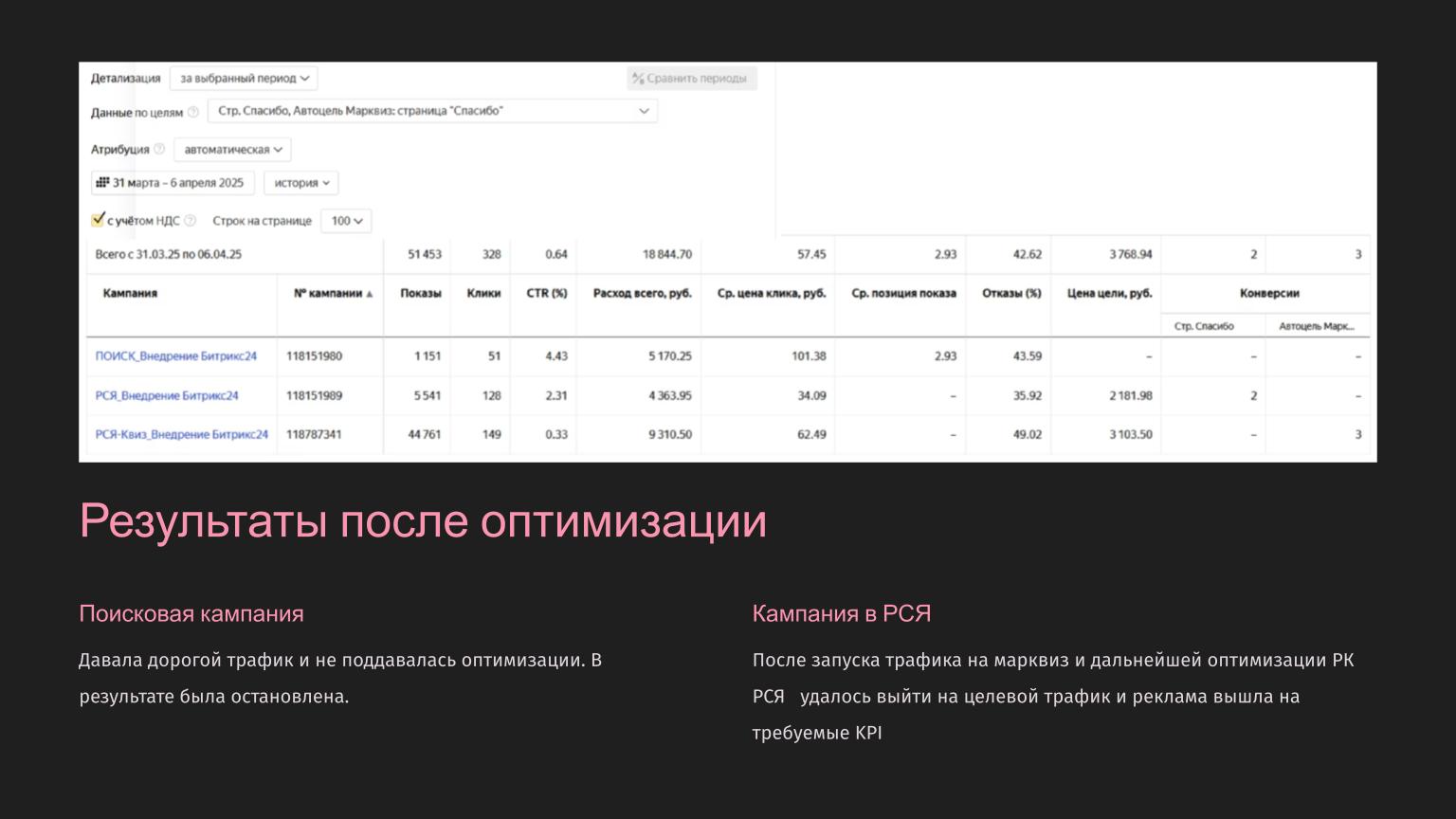Open the attribution dropdown 'автоматическая'
This screenshot has width=1456, height=819.
coord(232,150)
